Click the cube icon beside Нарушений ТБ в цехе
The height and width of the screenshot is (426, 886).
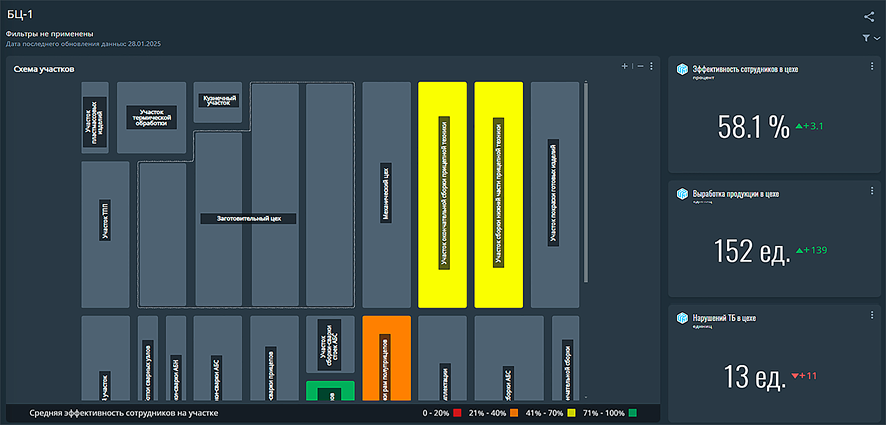682,319
